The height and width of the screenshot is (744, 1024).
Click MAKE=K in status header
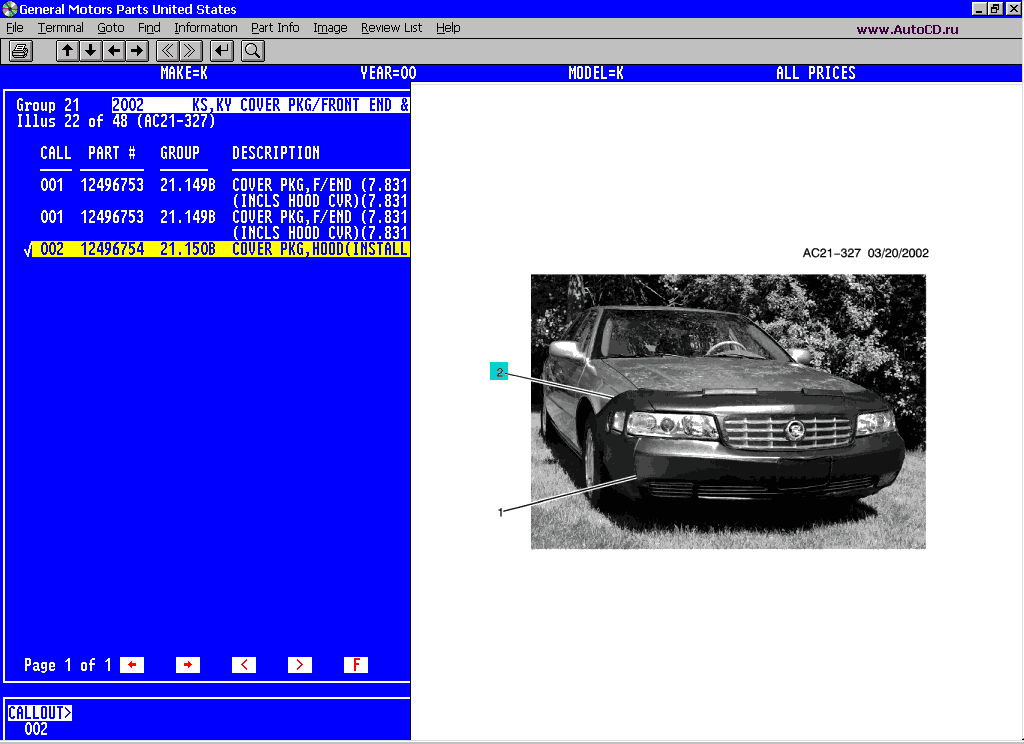pyautogui.click(x=184, y=73)
